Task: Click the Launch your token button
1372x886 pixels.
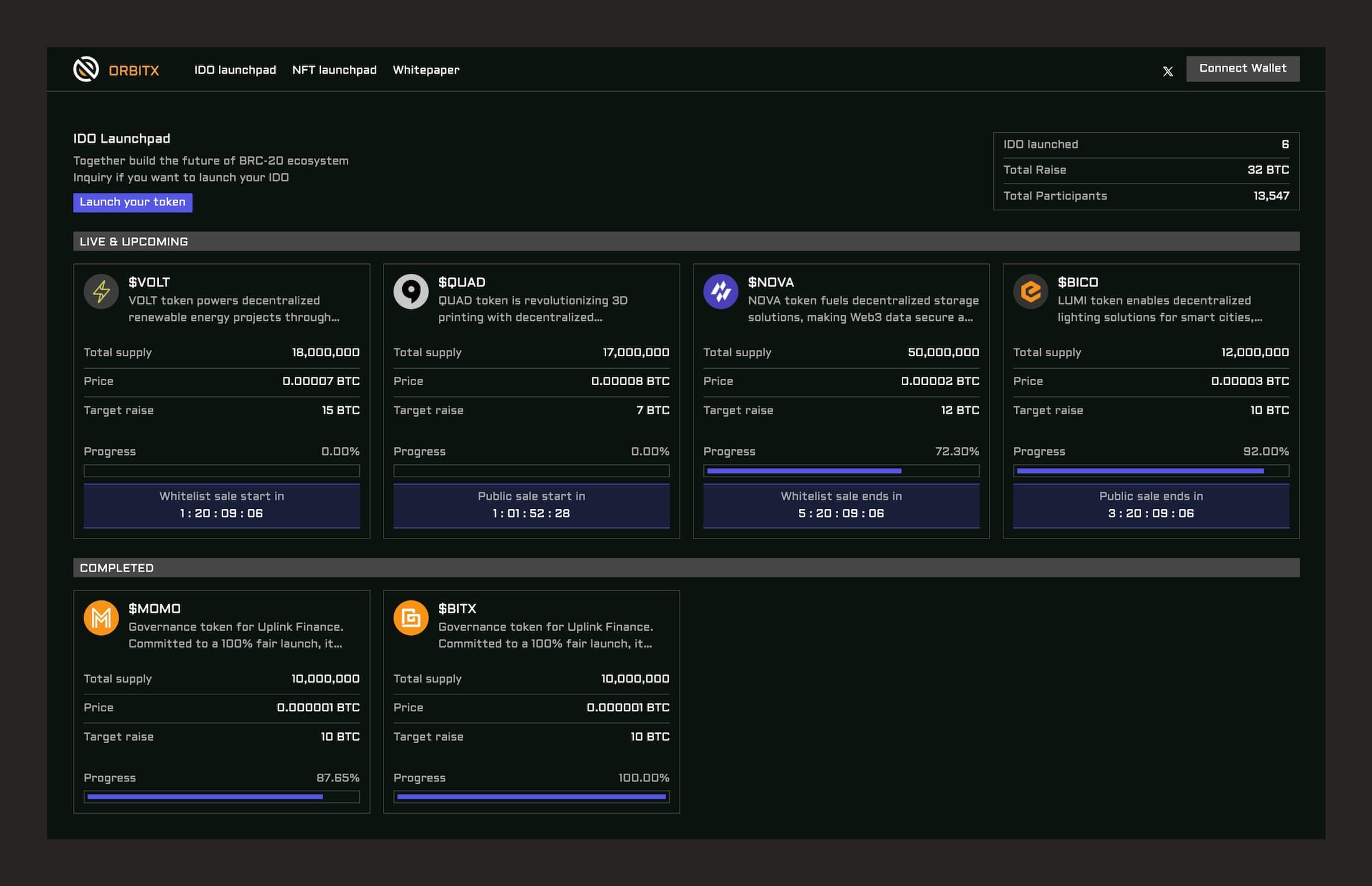Action: click(x=132, y=202)
